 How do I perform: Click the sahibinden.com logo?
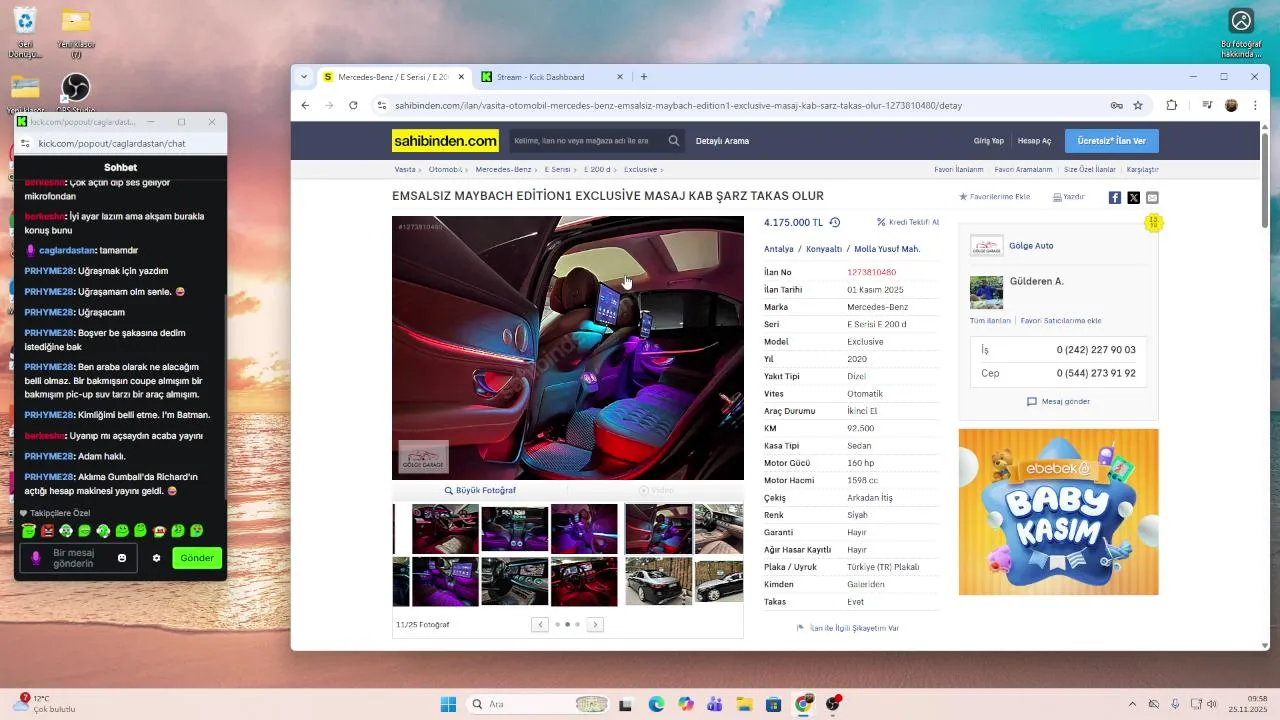[x=445, y=141]
